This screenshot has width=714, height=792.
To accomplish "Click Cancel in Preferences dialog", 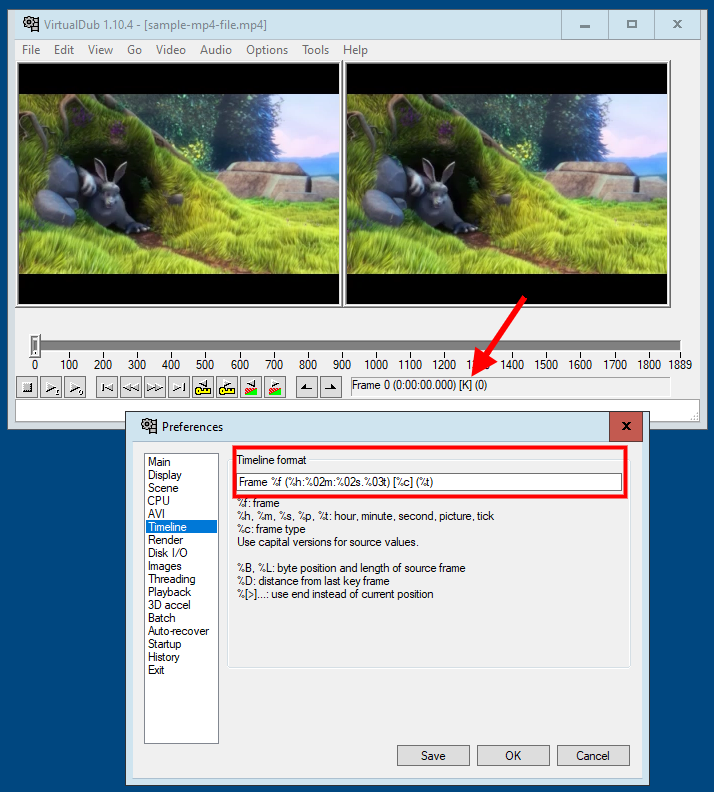I will 593,756.
